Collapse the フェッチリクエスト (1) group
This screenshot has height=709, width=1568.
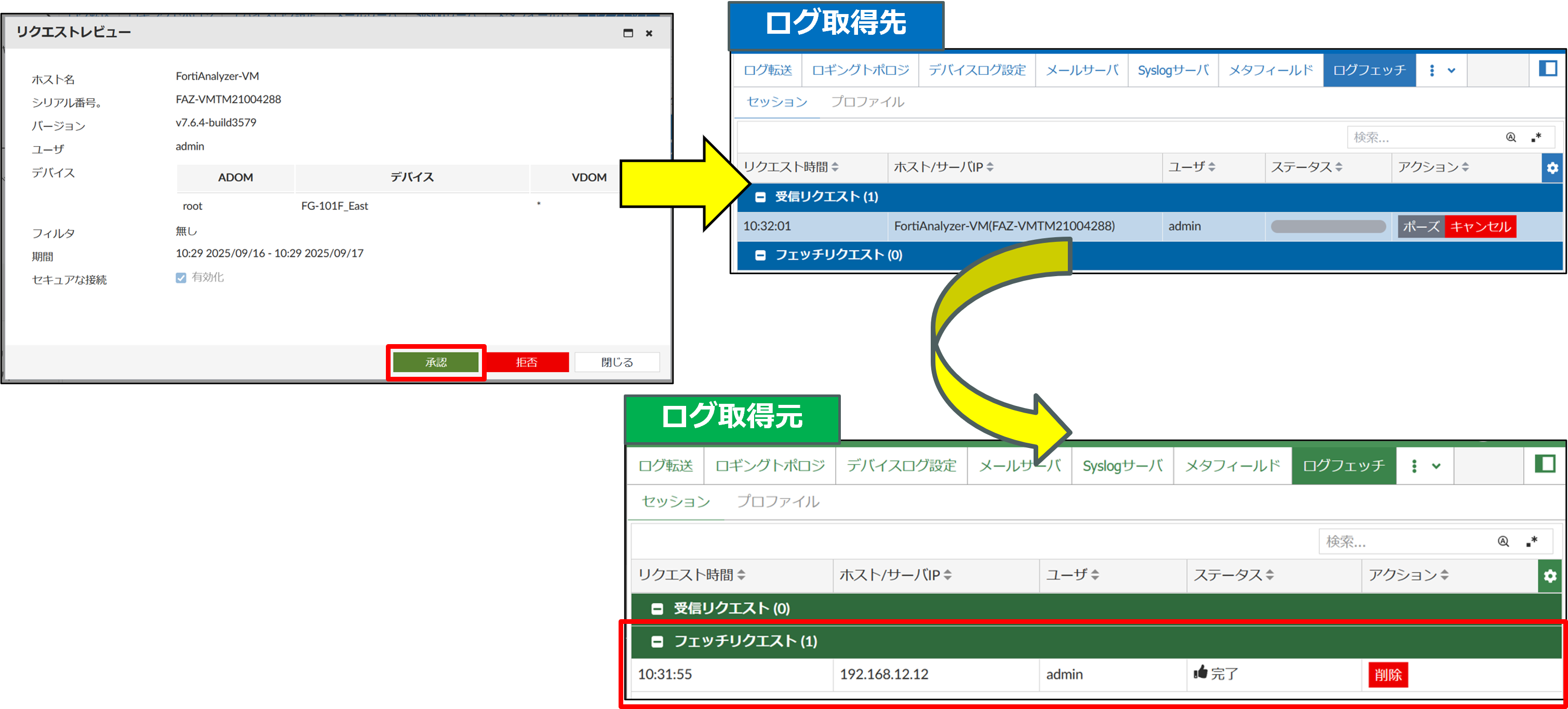pyautogui.click(x=657, y=642)
